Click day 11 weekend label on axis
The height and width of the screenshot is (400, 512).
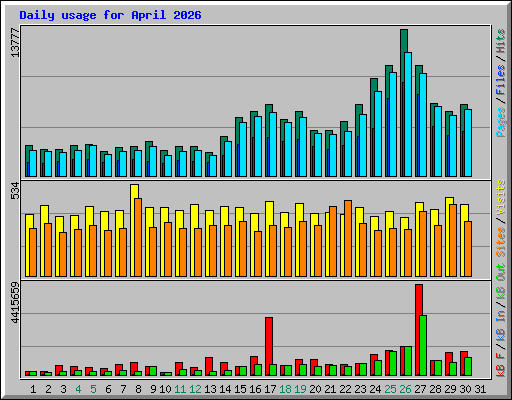point(180,389)
